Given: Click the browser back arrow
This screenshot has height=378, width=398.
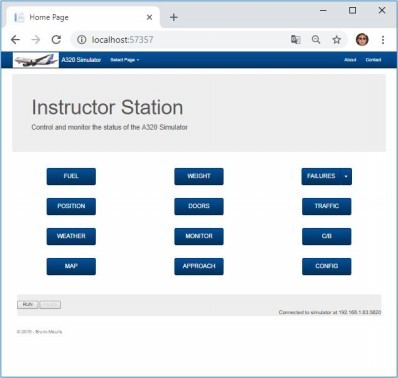Looking at the screenshot, I should tap(15, 40).
